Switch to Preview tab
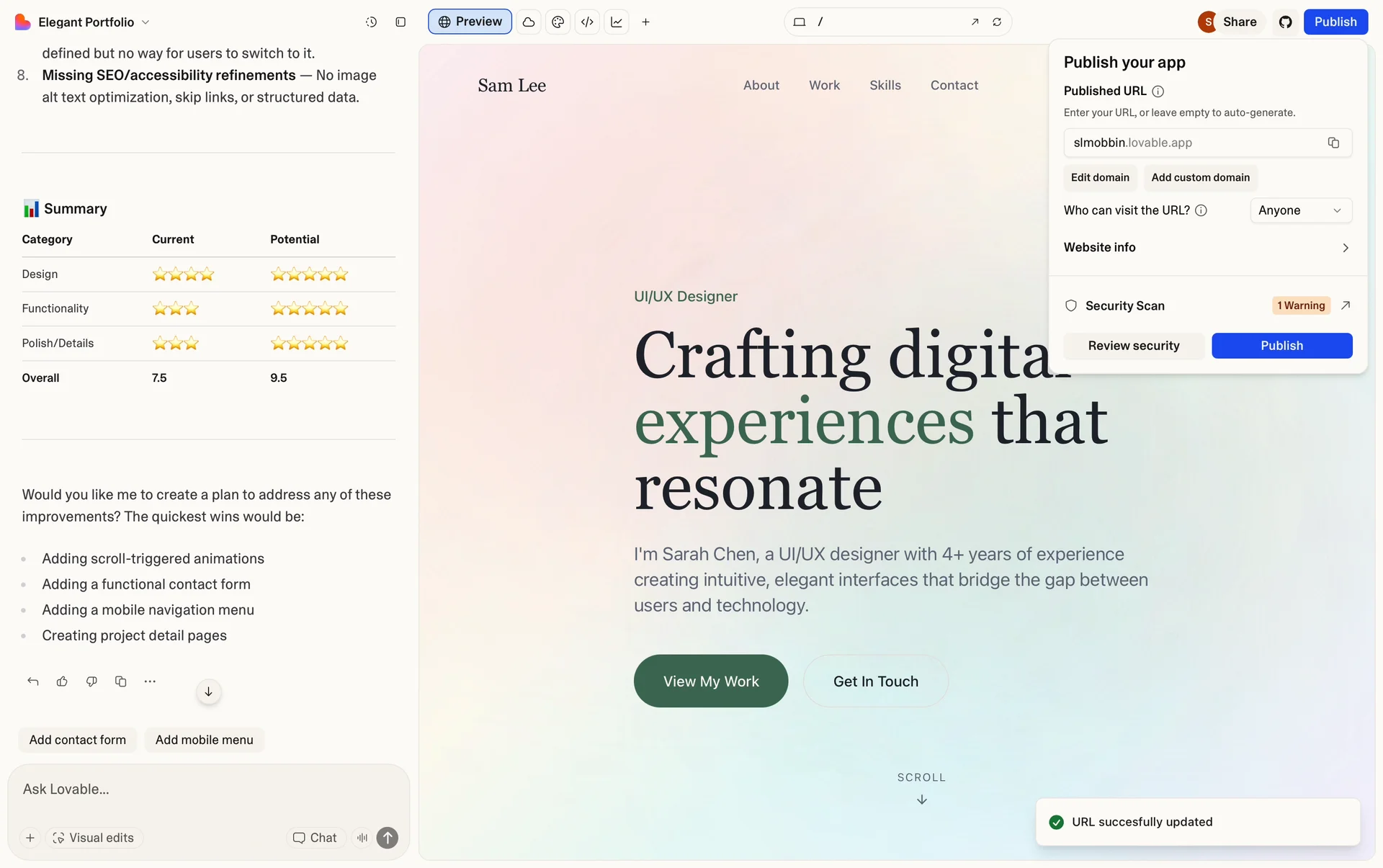This screenshot has height=868, width=1383. (x=470, y=22)
